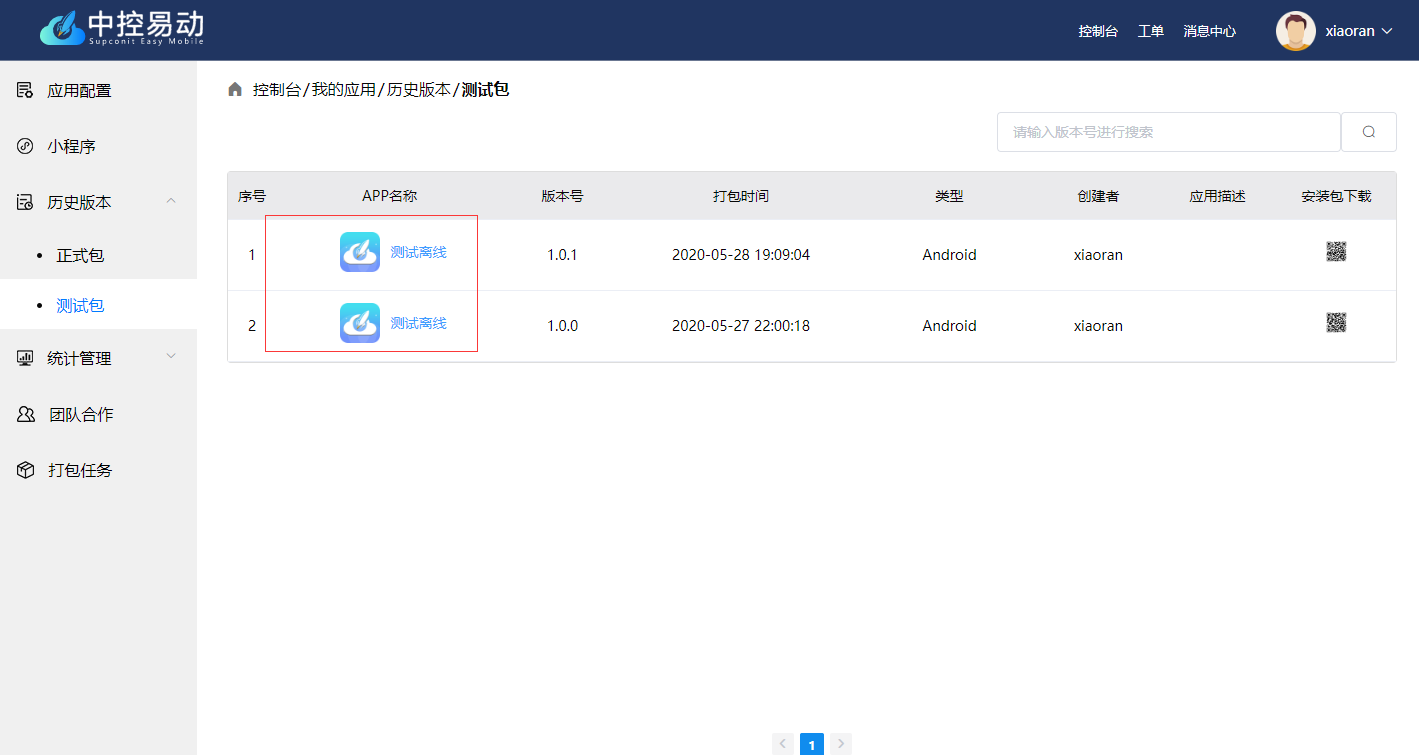Click the 团队合作 sidebar label

81,414
